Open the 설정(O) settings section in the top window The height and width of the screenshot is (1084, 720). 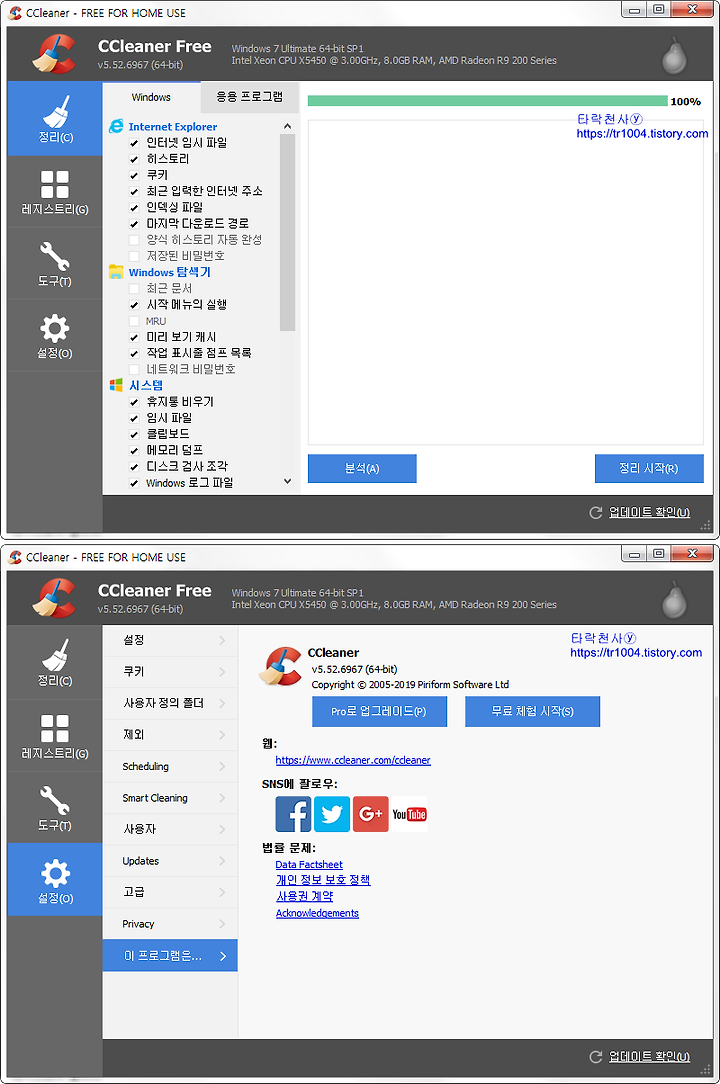coord(55,335)
